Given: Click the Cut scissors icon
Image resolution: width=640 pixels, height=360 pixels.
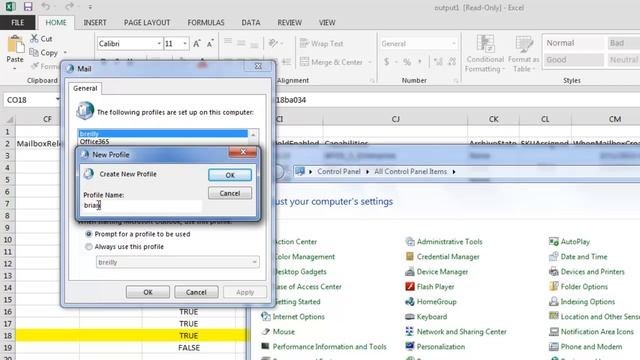Looking at the screenshot, I should pyautogui.click(x=34, y=38).
